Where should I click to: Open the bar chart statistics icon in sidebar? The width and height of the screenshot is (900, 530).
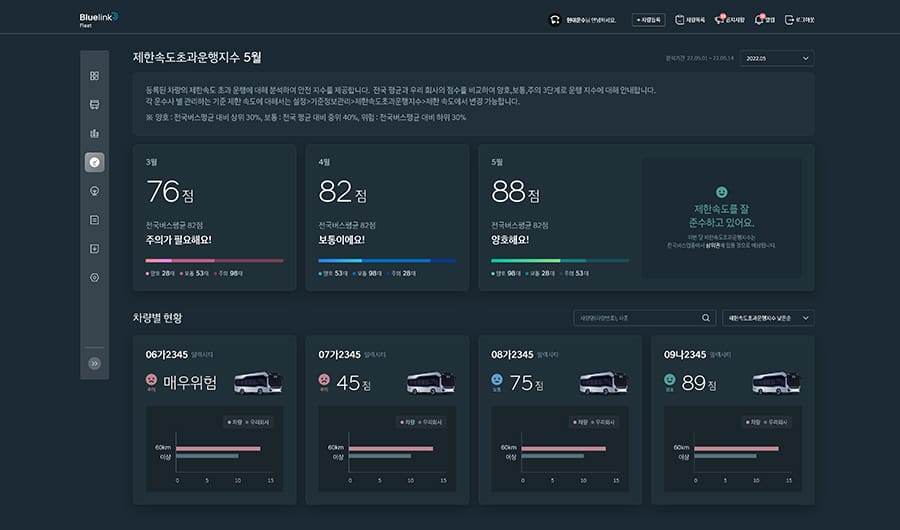94,133
